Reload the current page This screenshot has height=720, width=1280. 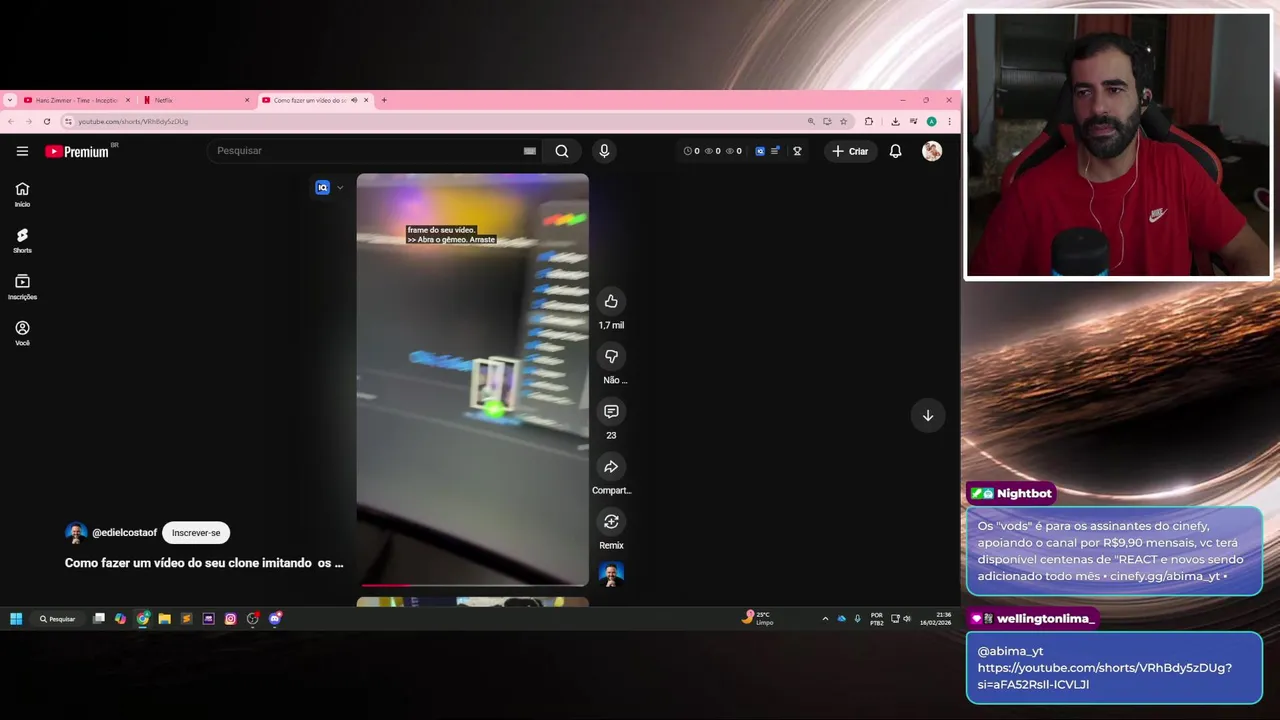(x=46, y=121)
